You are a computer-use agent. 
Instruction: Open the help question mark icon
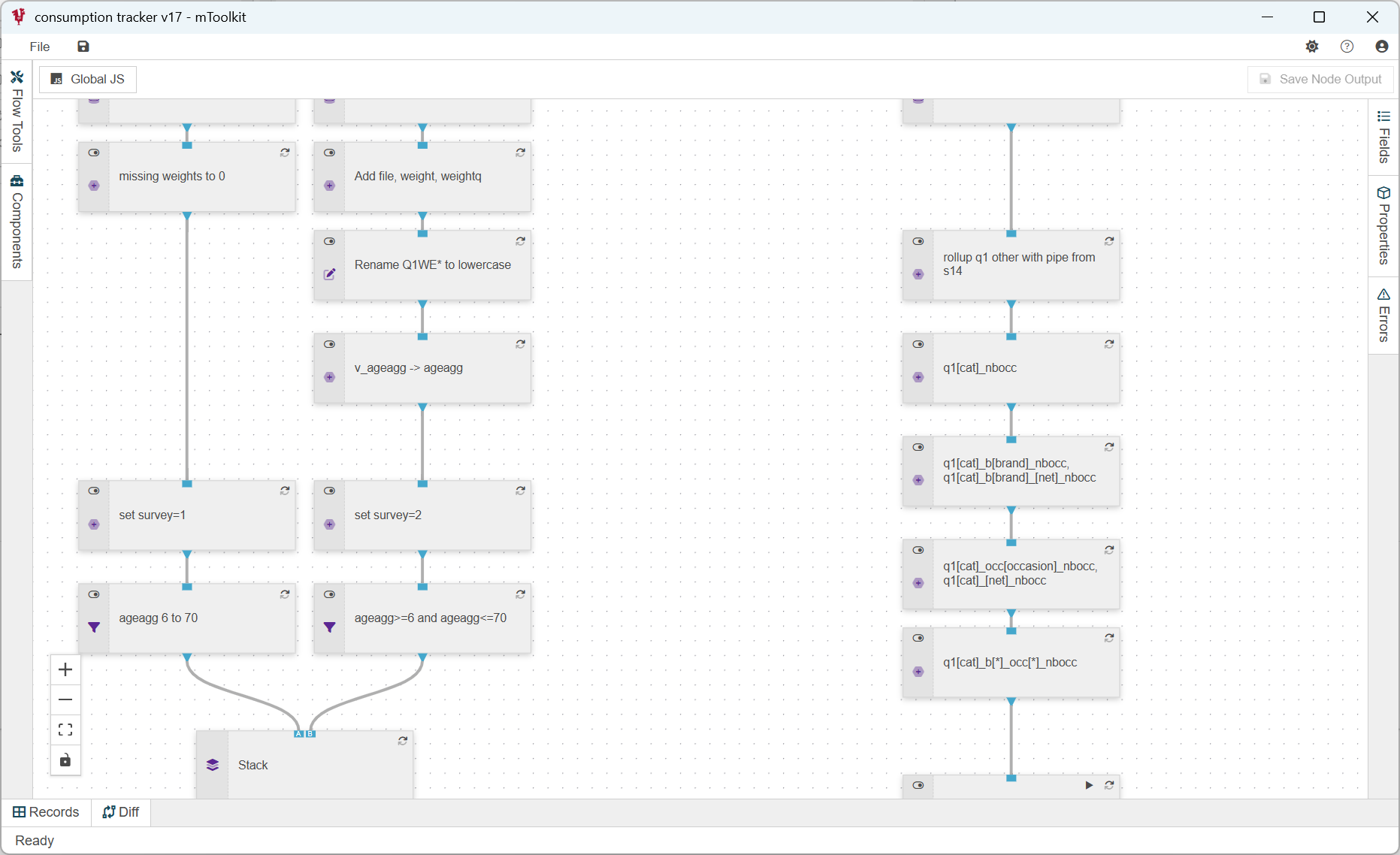point(1347,47)
